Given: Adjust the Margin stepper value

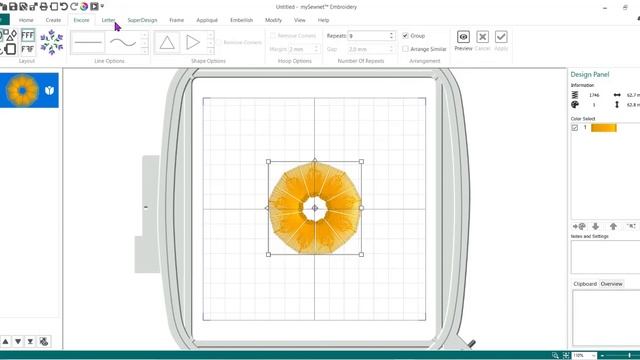Looking at the screenshot, I should coord(316,49).
